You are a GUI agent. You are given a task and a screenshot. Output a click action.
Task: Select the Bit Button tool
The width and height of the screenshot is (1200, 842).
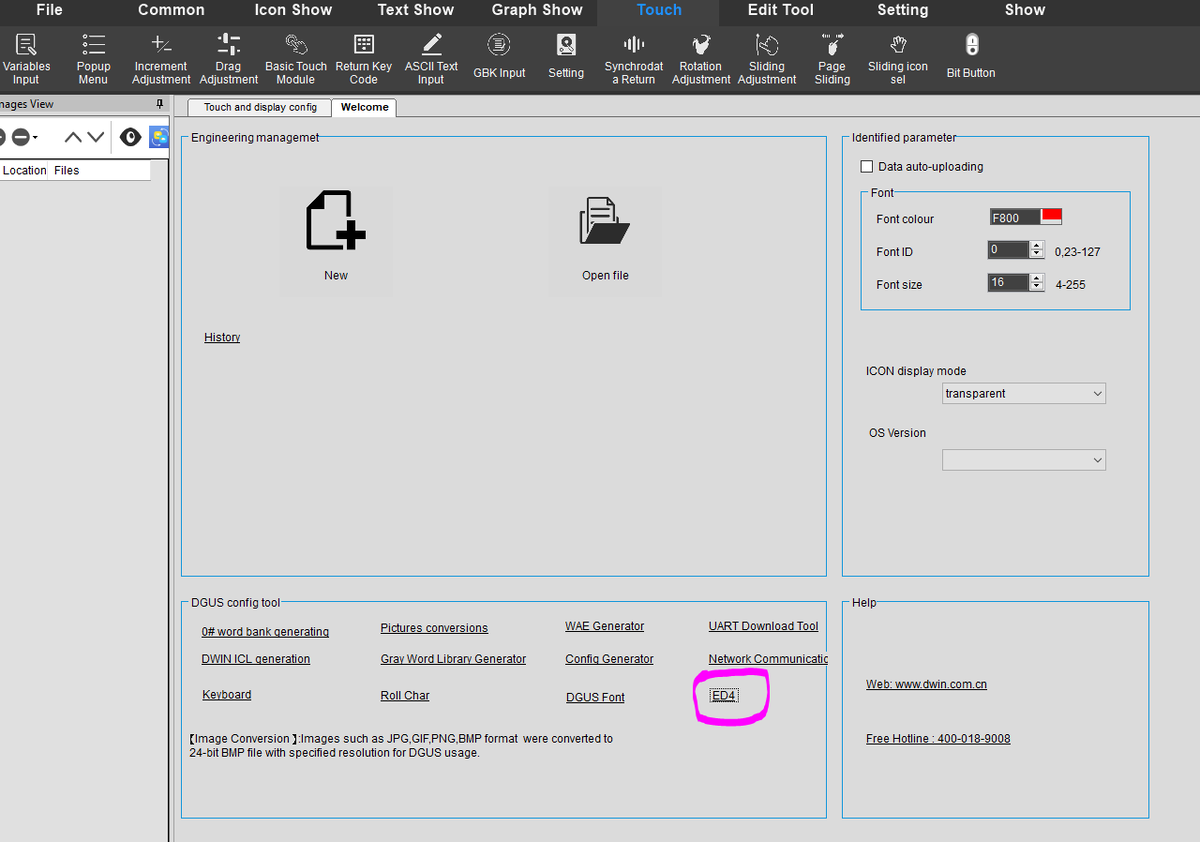point(971,57)
